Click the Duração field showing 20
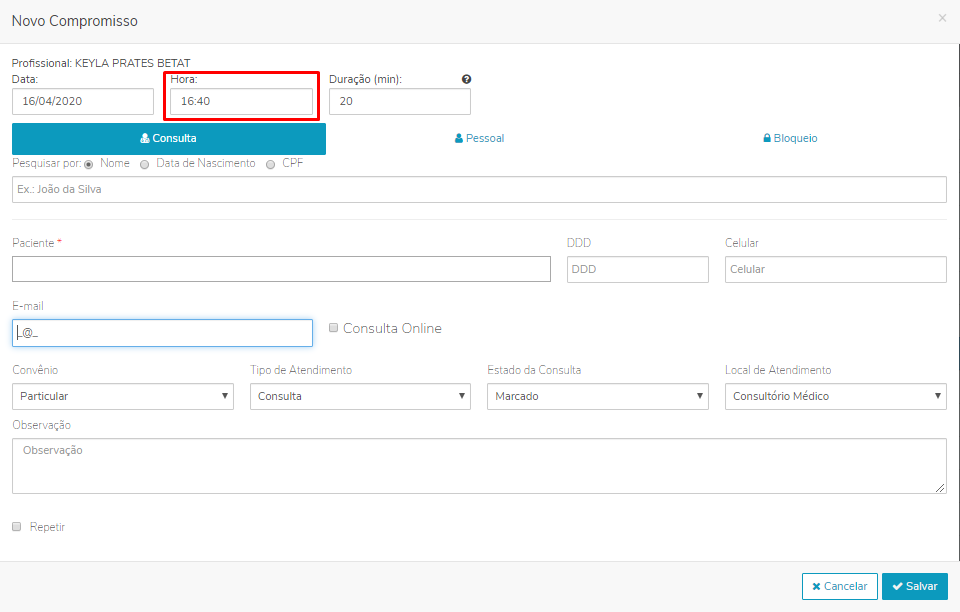 click(400, 102)
